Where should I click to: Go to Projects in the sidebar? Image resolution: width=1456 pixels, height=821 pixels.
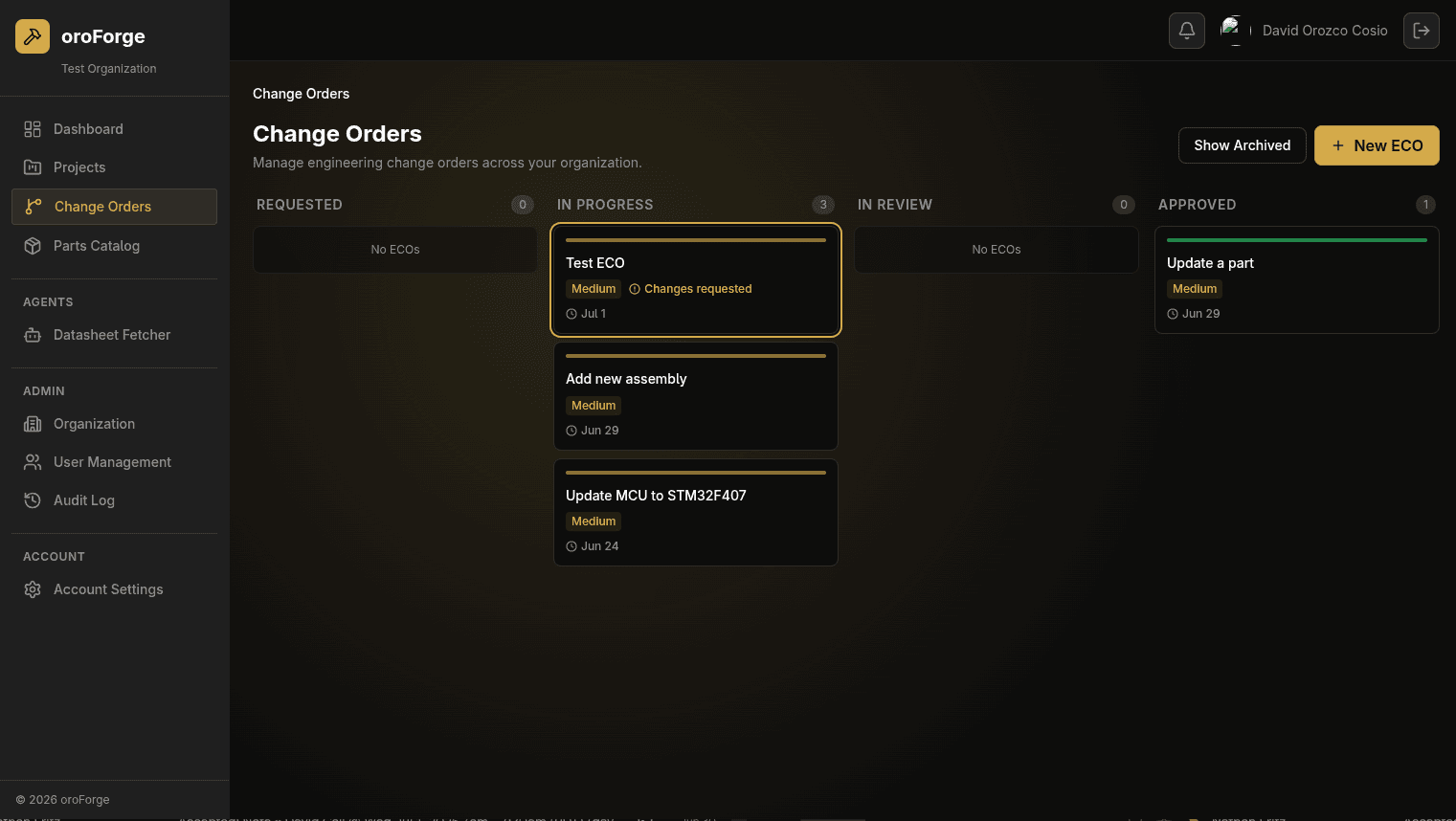pos(114,167)
